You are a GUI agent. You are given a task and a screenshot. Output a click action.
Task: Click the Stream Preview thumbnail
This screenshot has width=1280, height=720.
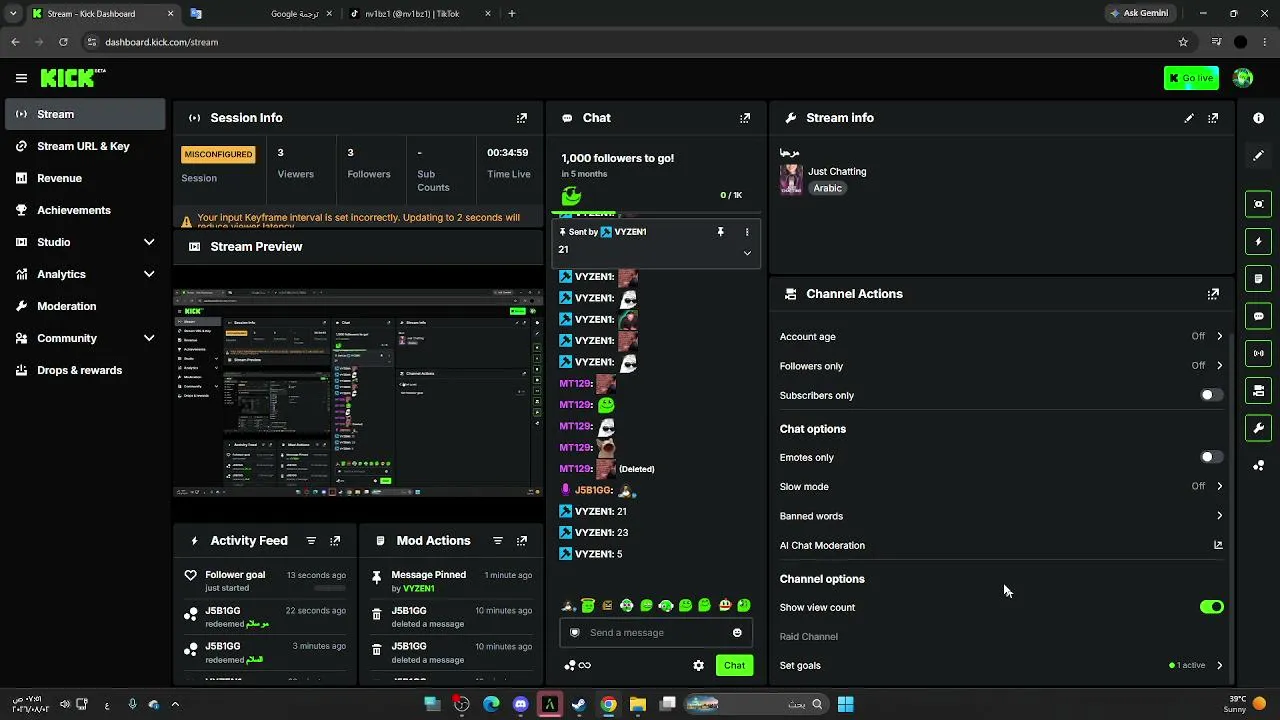click(358, 392)
